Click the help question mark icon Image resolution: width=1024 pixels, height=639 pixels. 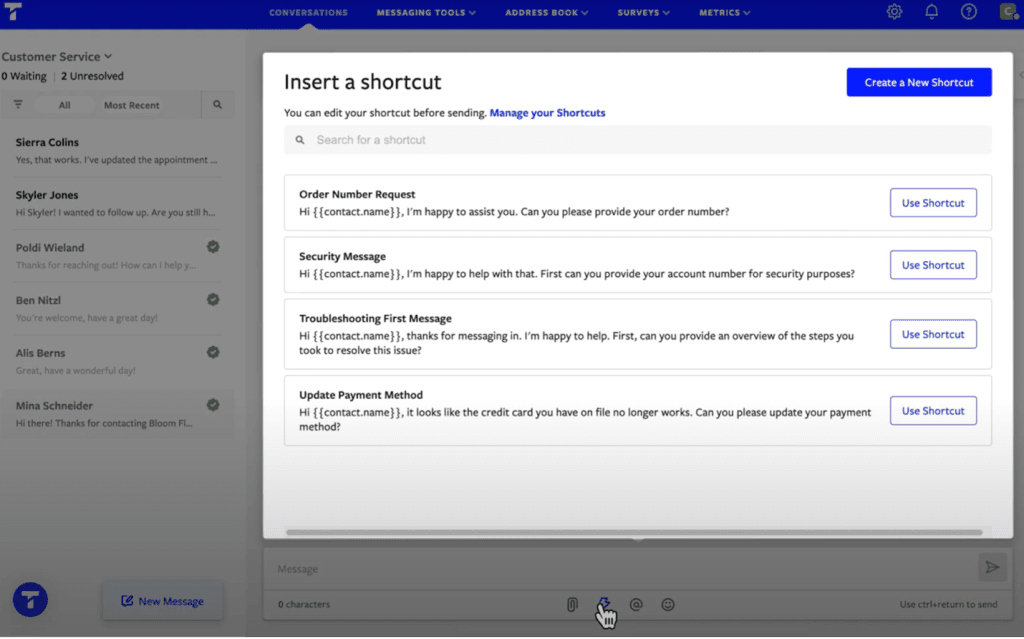click(x=967, y=12)
